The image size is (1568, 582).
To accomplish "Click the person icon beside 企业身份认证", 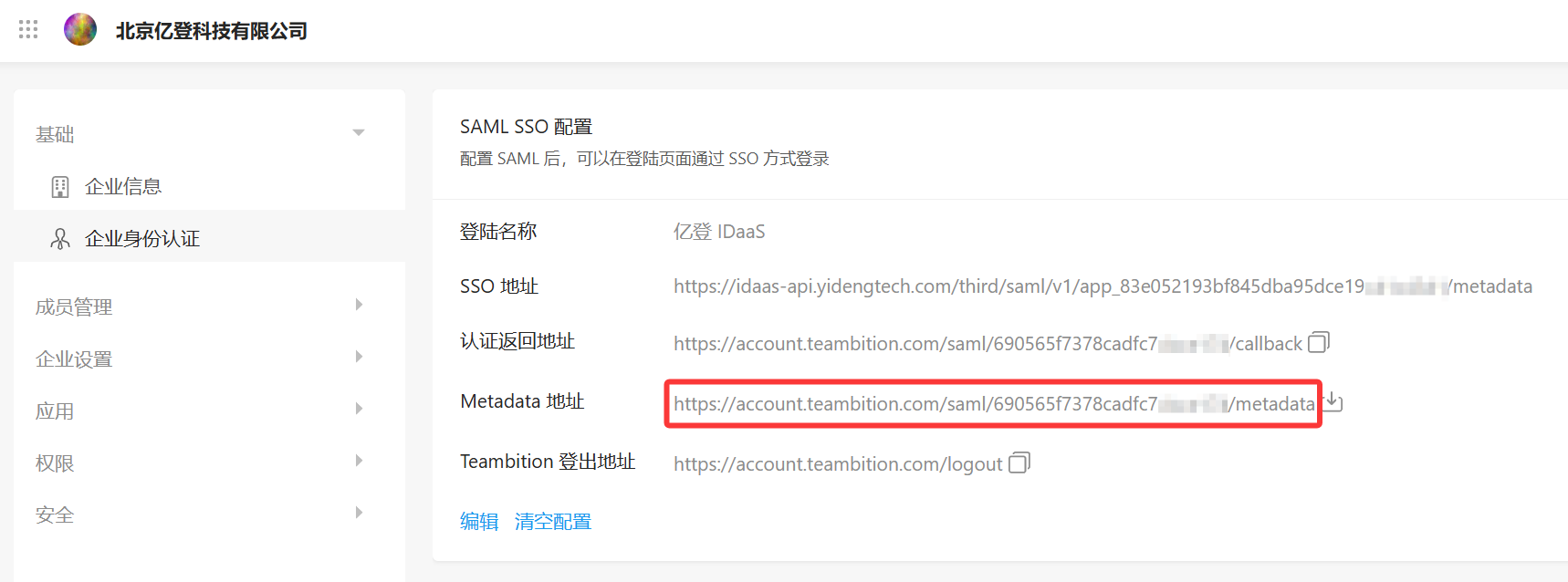I will 60,239.
